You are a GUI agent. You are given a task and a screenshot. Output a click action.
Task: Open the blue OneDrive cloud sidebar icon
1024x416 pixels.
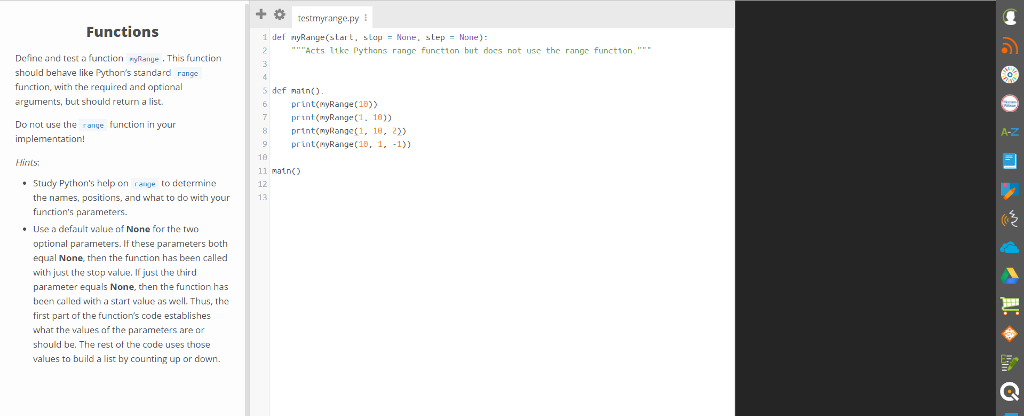pyautogui.click(x=1010, y=248)
